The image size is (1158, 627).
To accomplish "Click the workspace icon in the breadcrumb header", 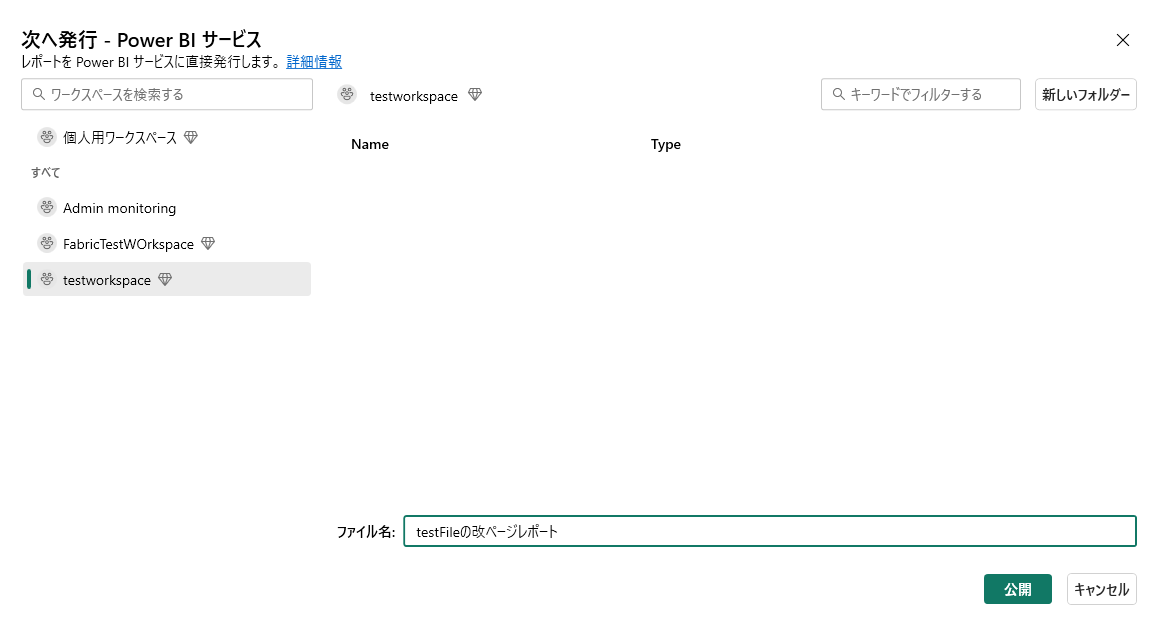I will [347, 95].
